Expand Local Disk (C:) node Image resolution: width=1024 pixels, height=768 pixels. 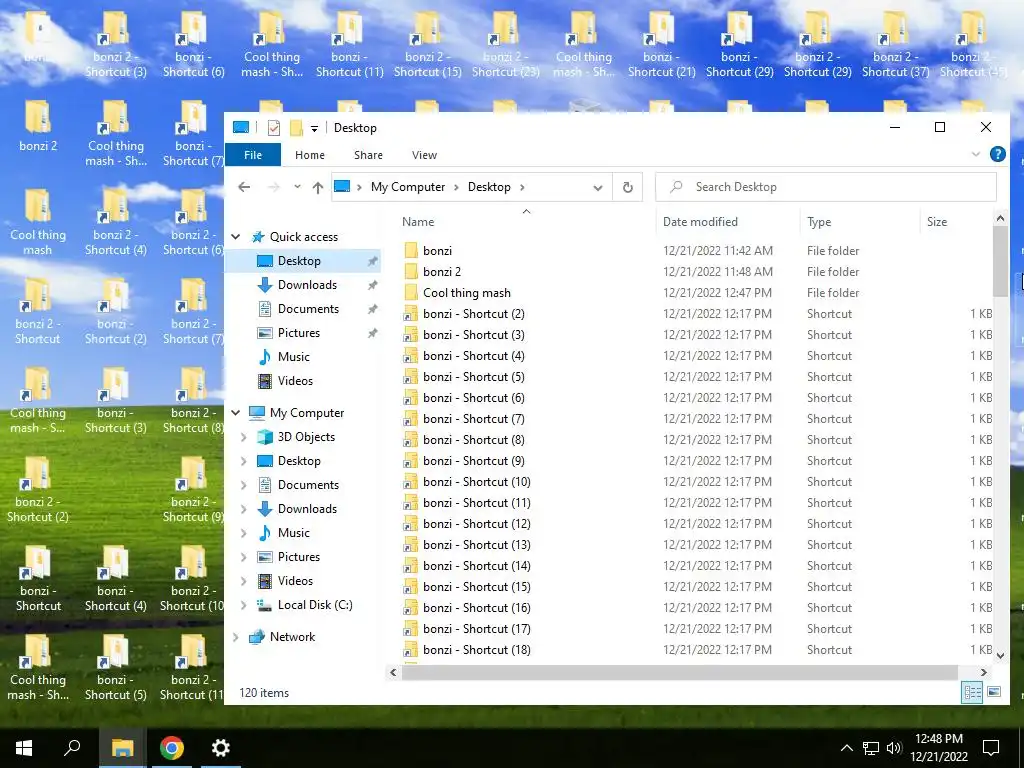244,605
